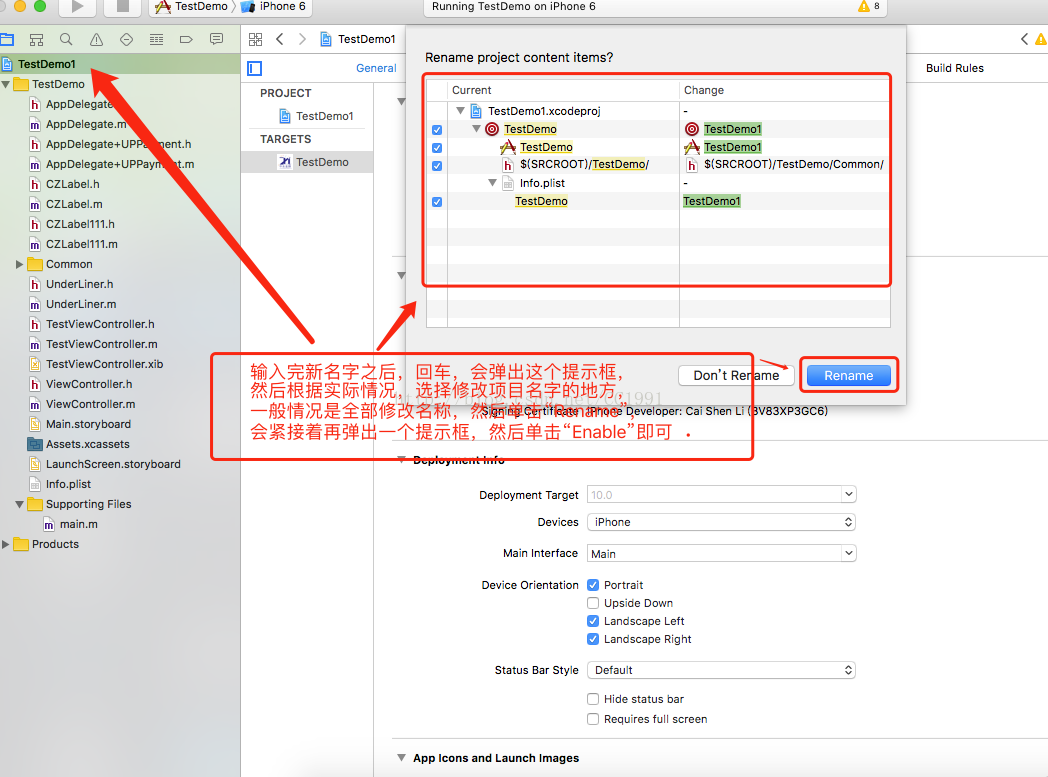Open CZLabel.h file

point(73,184)
